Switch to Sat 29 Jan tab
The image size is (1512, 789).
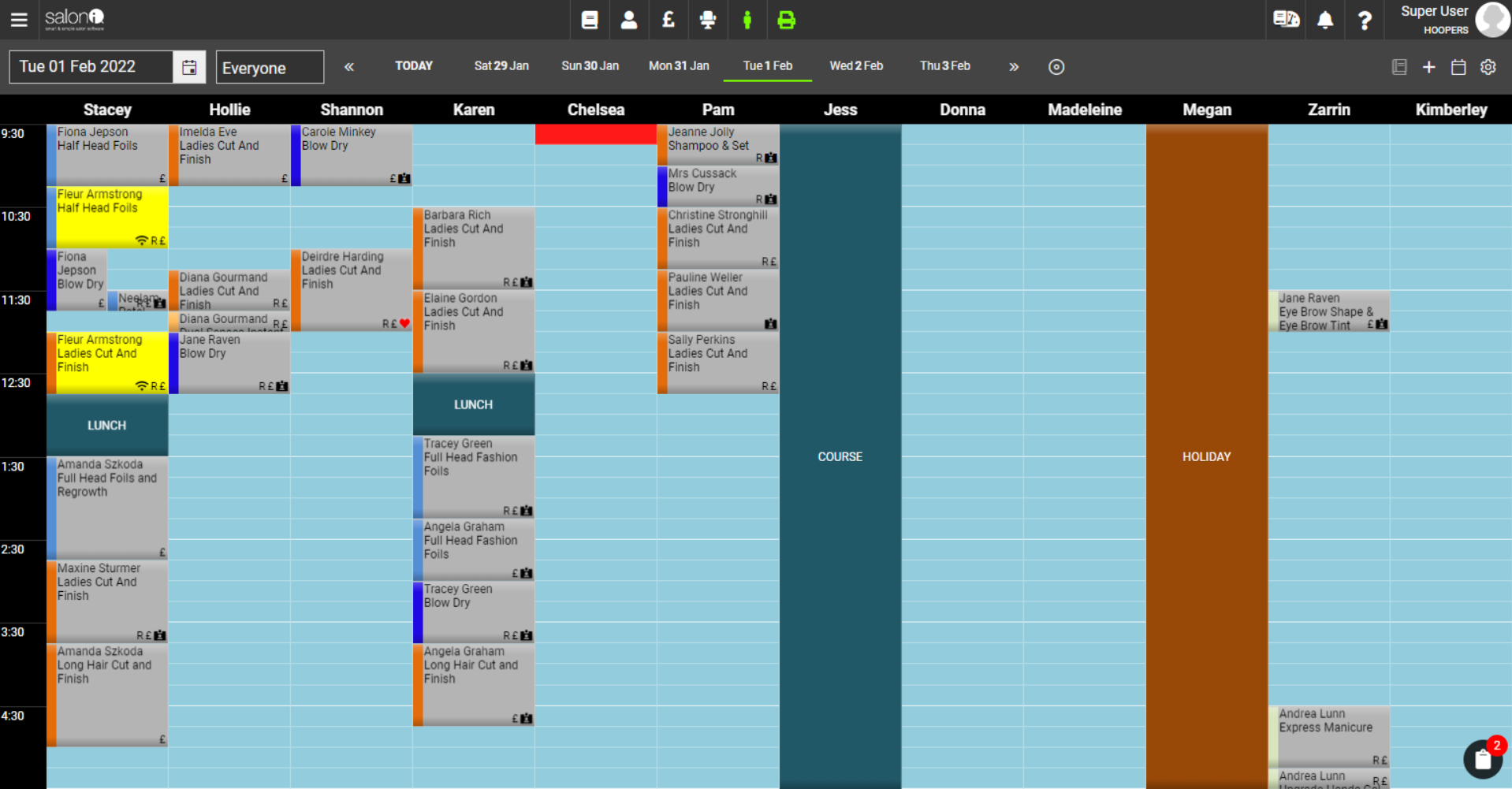pyautogui.click(x=501, y=66)
